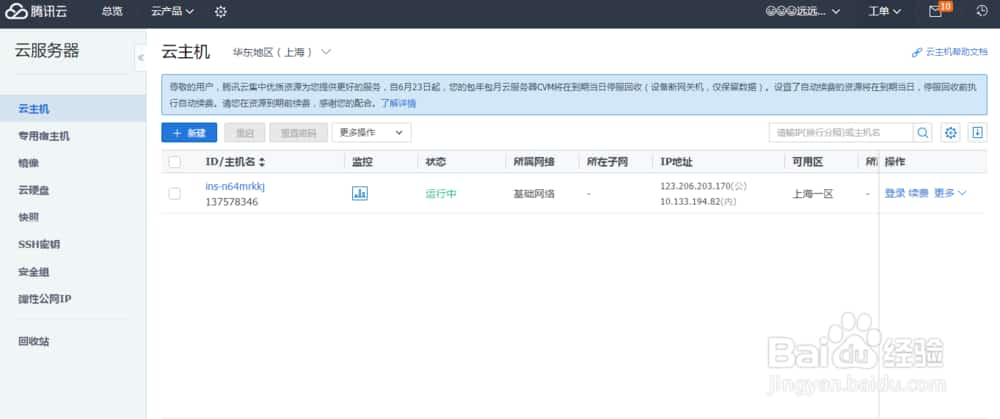Click the search magnifier icon

pyautogui.click(x=923, y=132)
